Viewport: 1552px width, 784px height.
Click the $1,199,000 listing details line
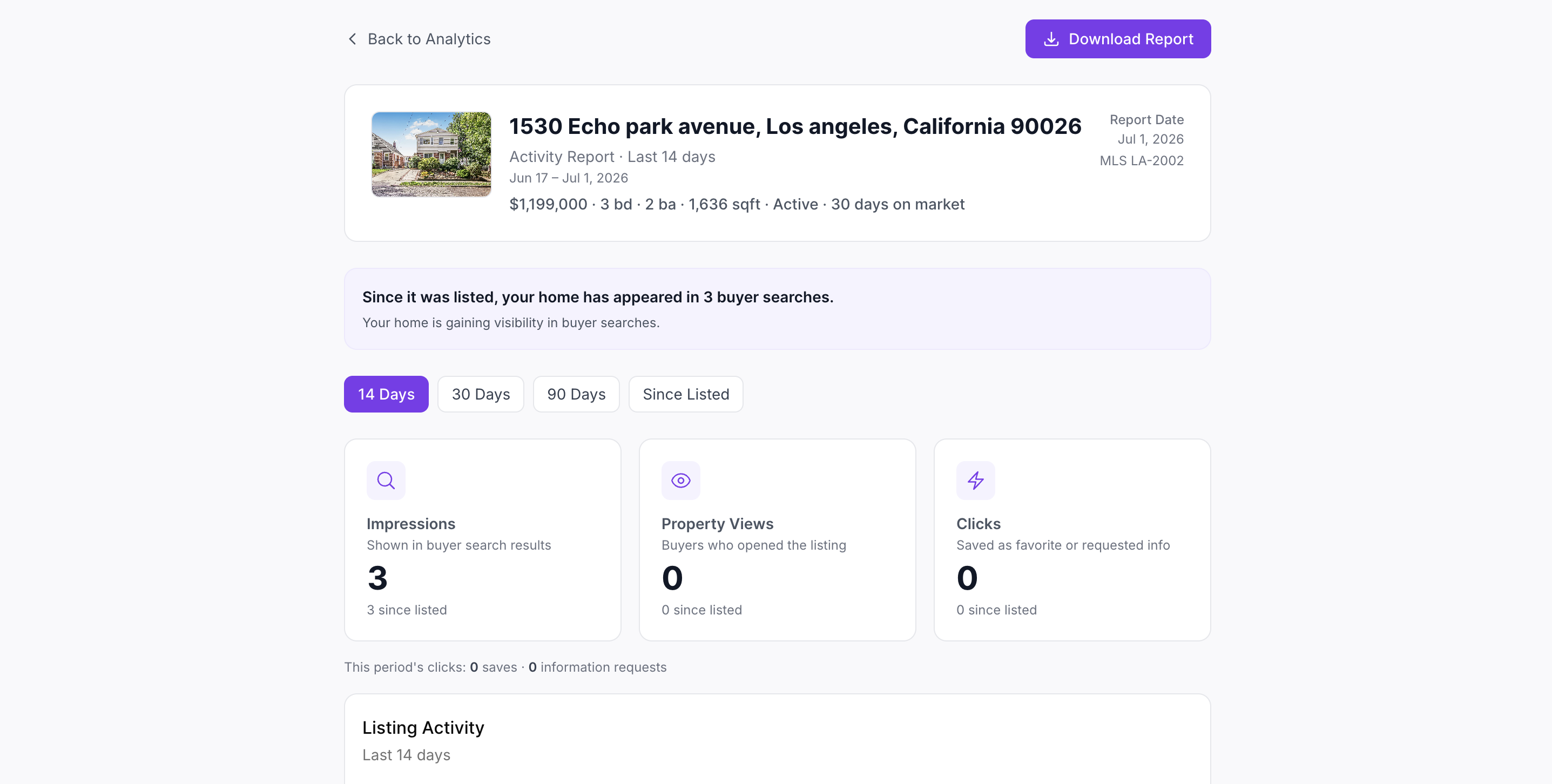pos(737,204)
